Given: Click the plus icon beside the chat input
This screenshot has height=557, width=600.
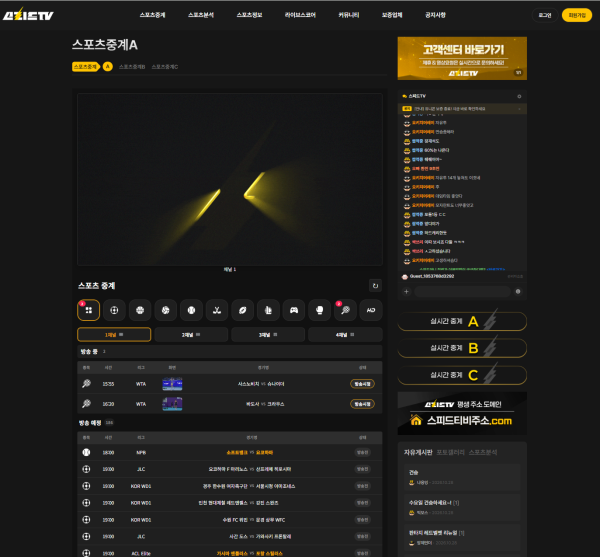Looking at the screenshot, I should [x=406, y=292].
